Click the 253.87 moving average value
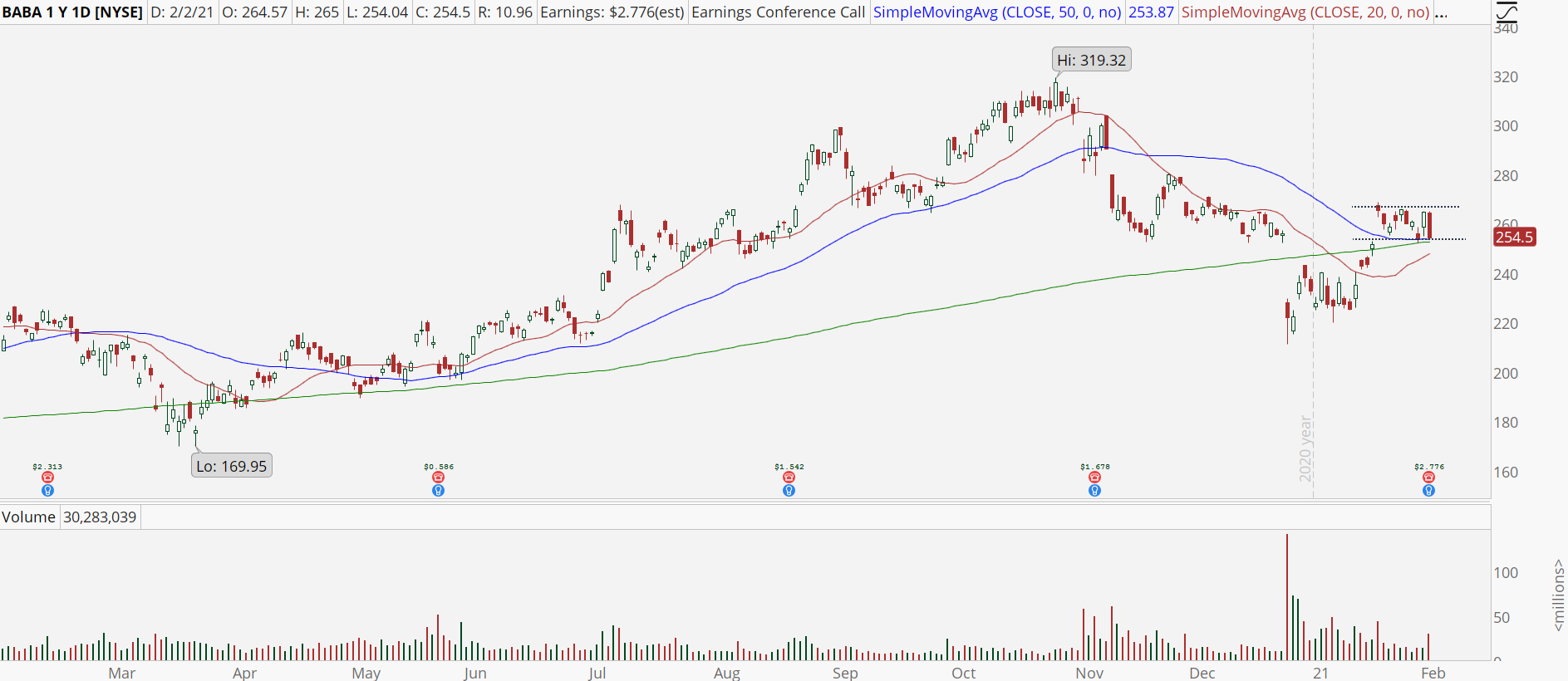This screenshot has width=1568, height=681. 1151,12
